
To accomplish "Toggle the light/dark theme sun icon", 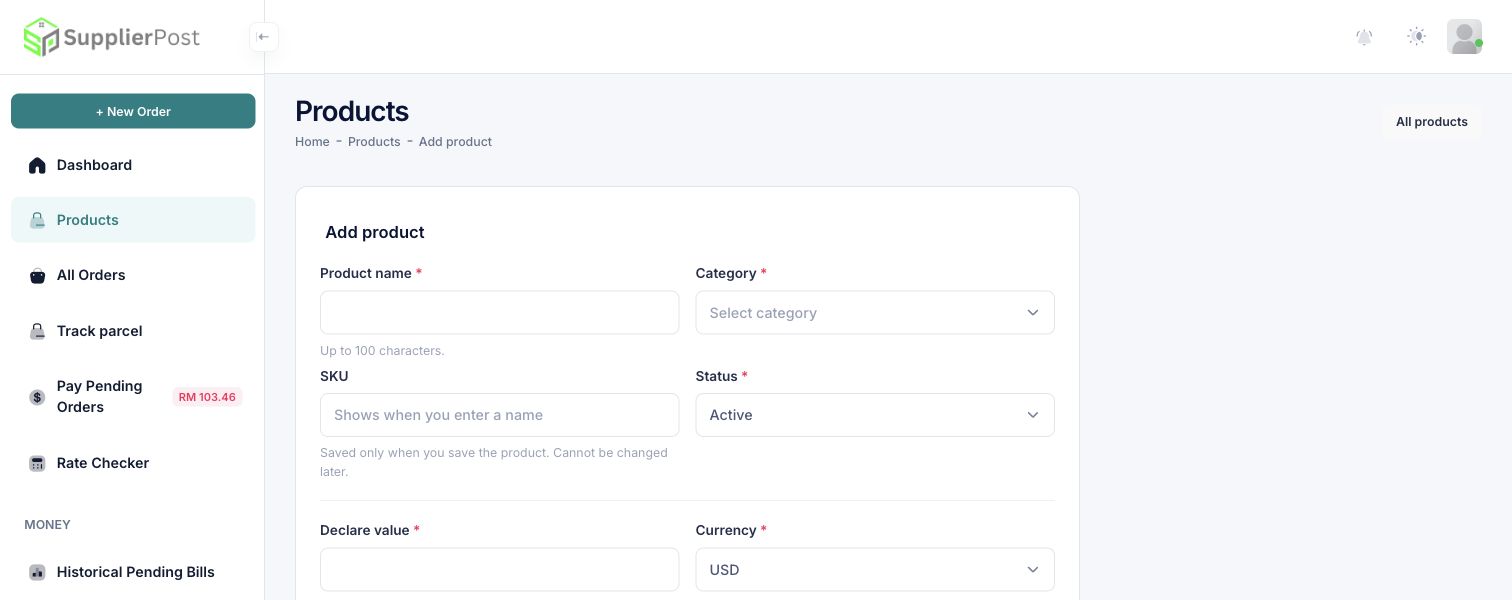I will [1416, 37].
